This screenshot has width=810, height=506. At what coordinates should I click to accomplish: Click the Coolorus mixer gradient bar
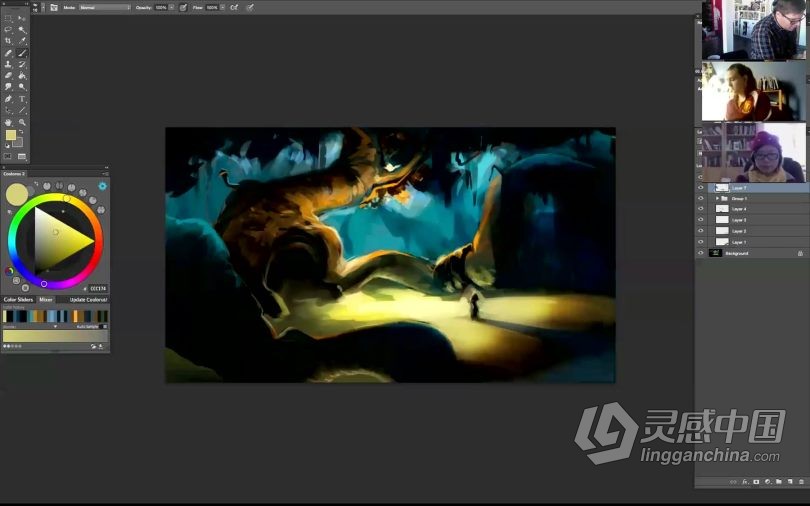(x=55, y=336)
